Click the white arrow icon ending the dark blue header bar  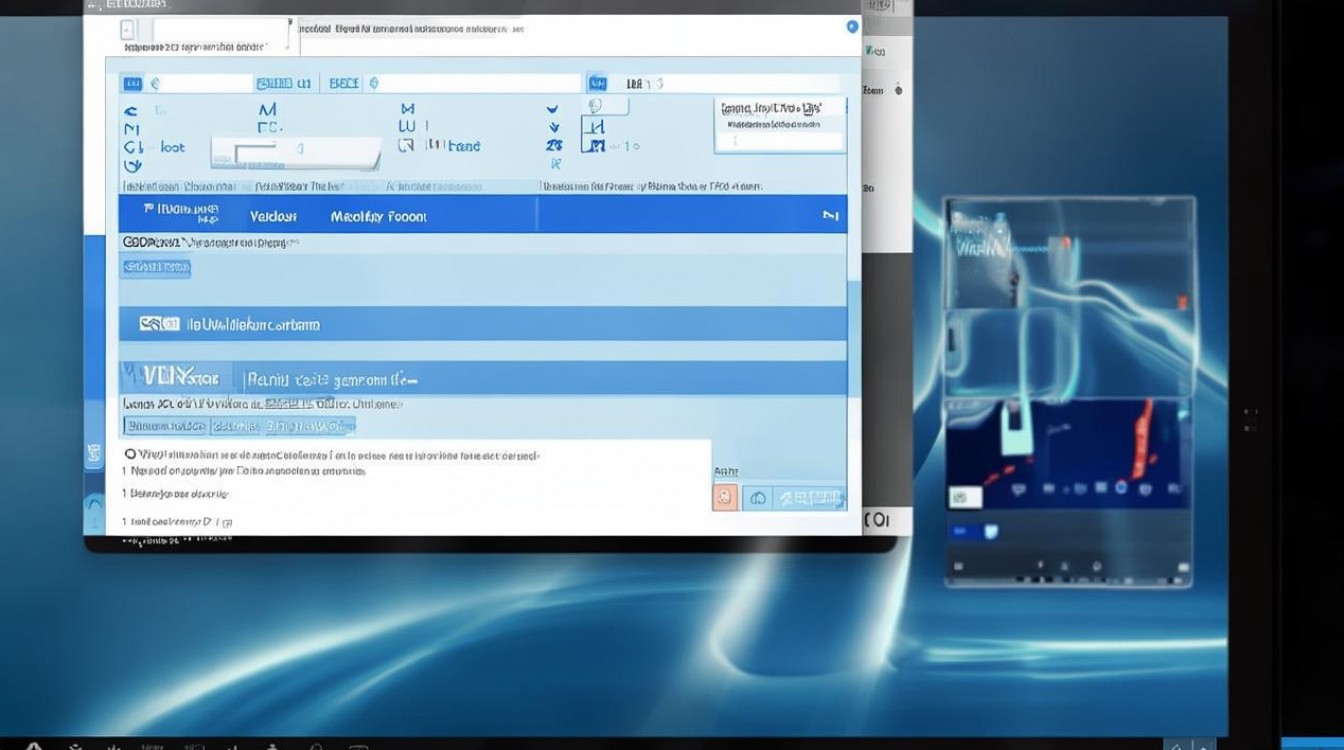pos(829,215)
